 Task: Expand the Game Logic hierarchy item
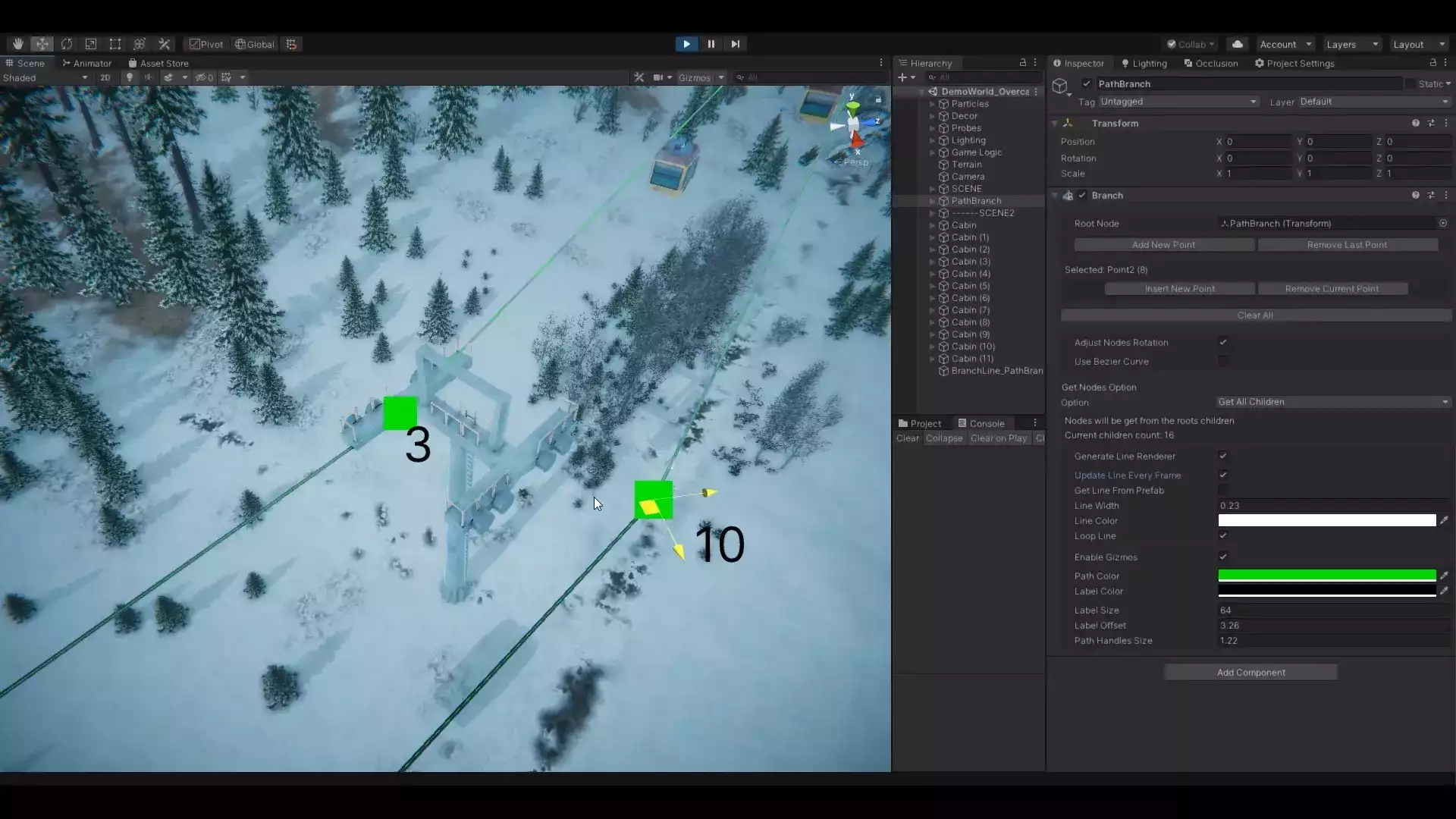pos(932,152)
